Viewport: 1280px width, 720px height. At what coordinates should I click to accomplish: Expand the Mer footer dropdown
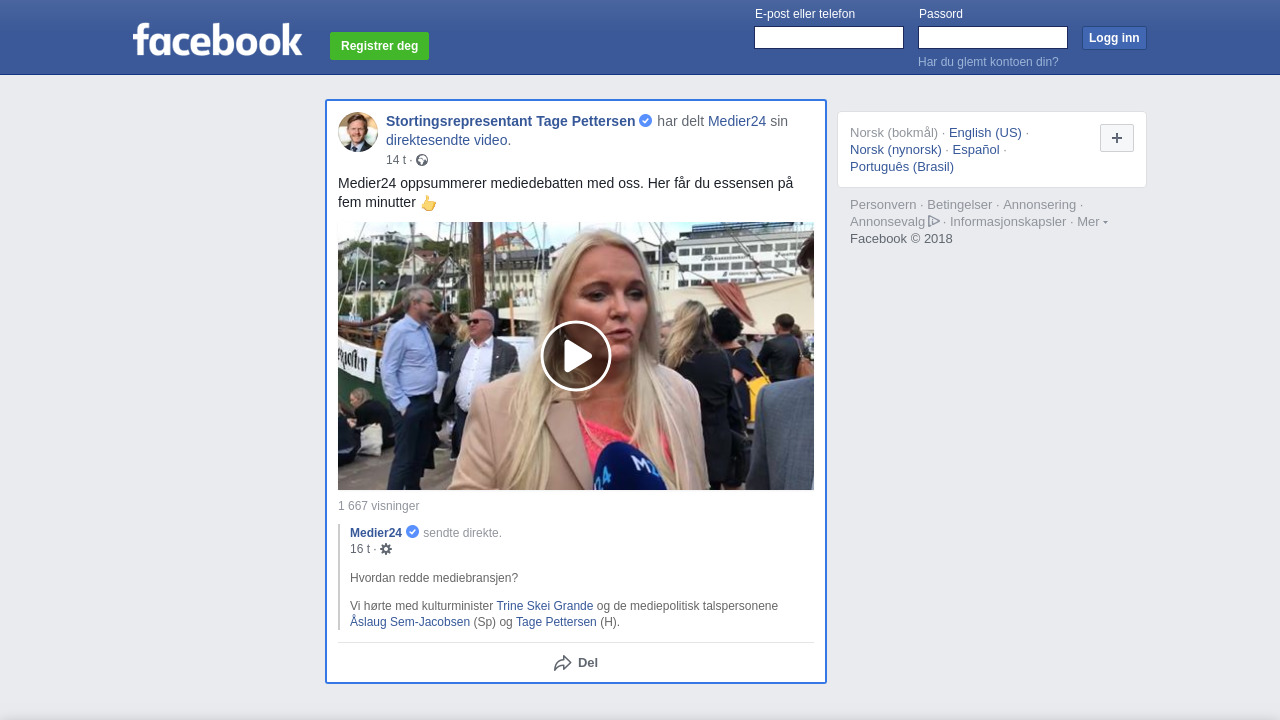click(x=1092, y=221)
